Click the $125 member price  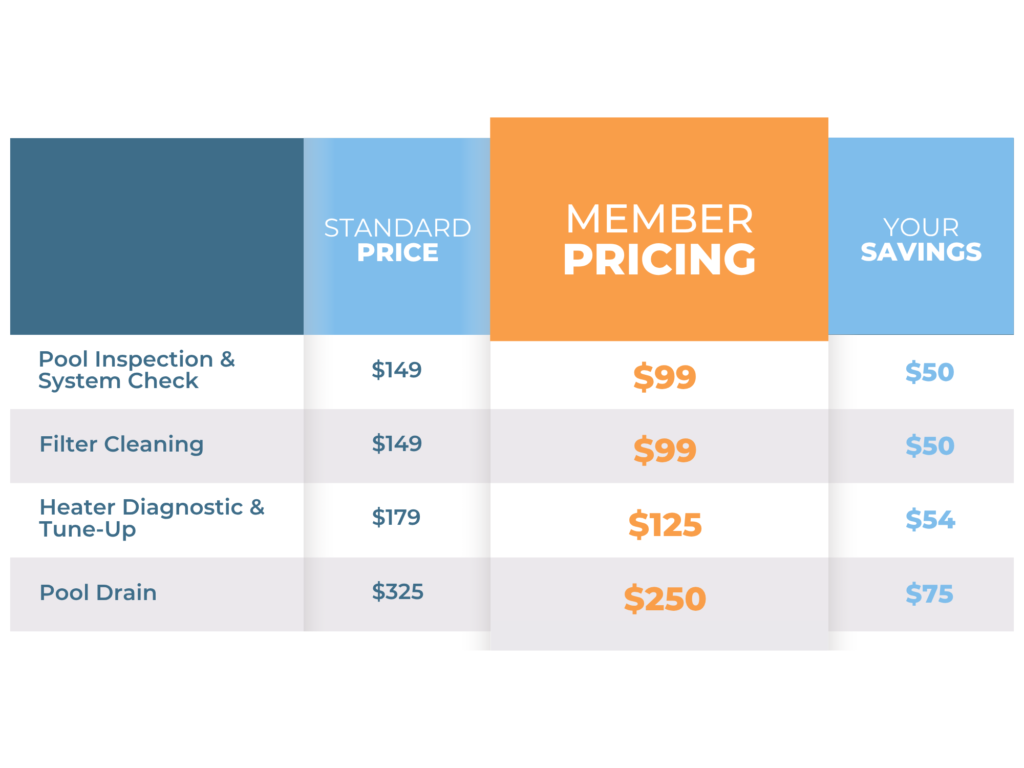[664, 525]
